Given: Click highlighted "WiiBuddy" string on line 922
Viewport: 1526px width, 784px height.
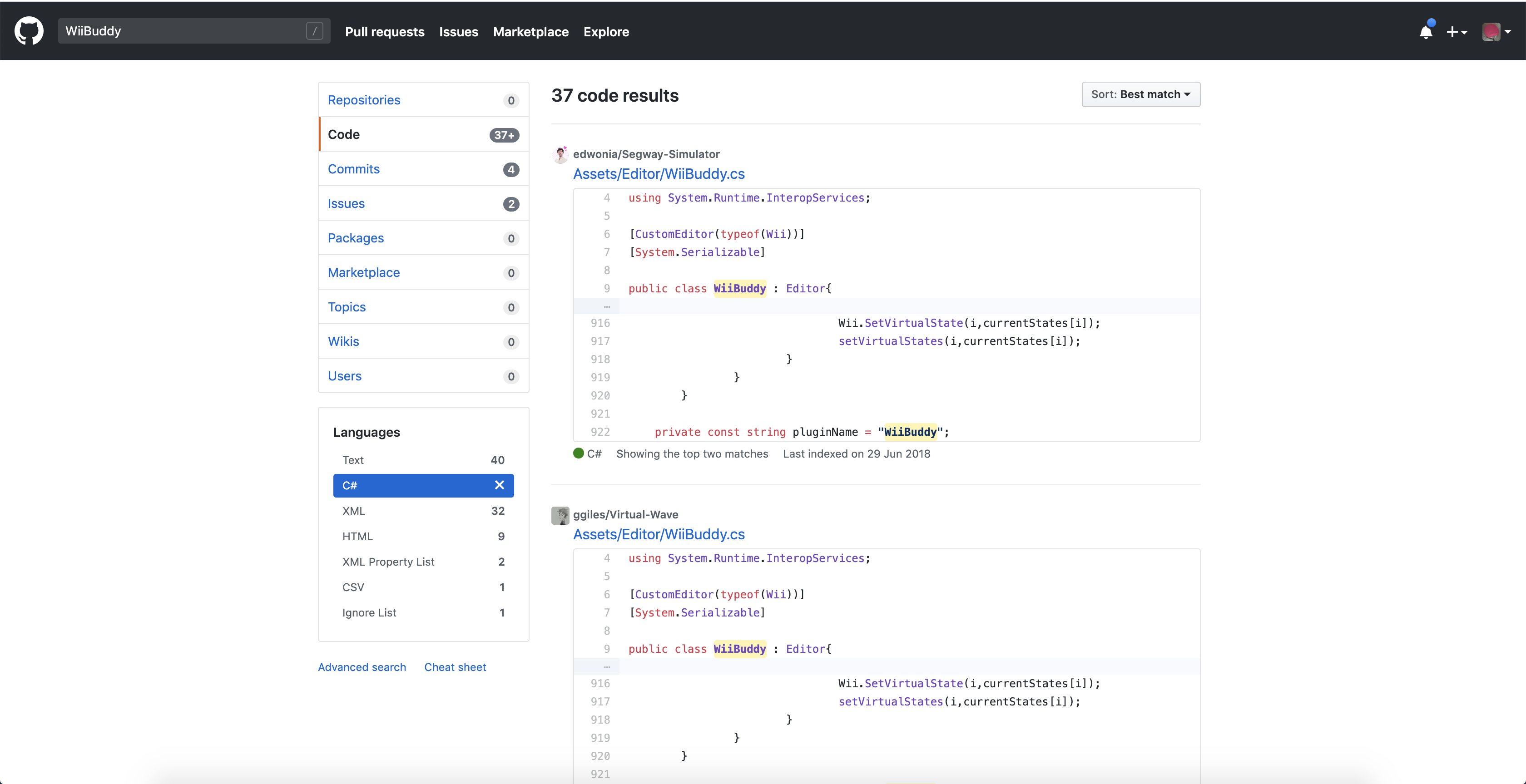Looking at the screenshot, I should click(911, 432).
